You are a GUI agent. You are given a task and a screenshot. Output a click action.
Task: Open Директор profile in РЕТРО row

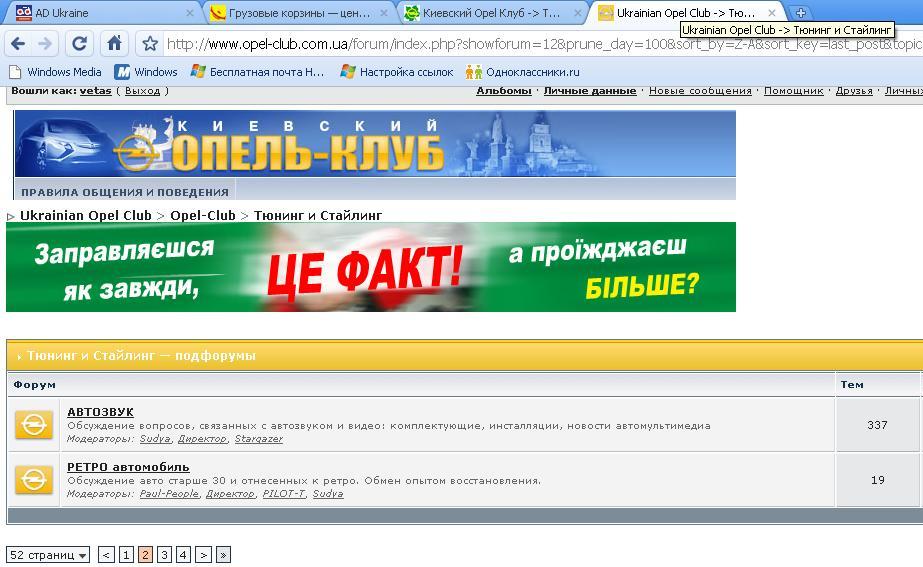230,493
